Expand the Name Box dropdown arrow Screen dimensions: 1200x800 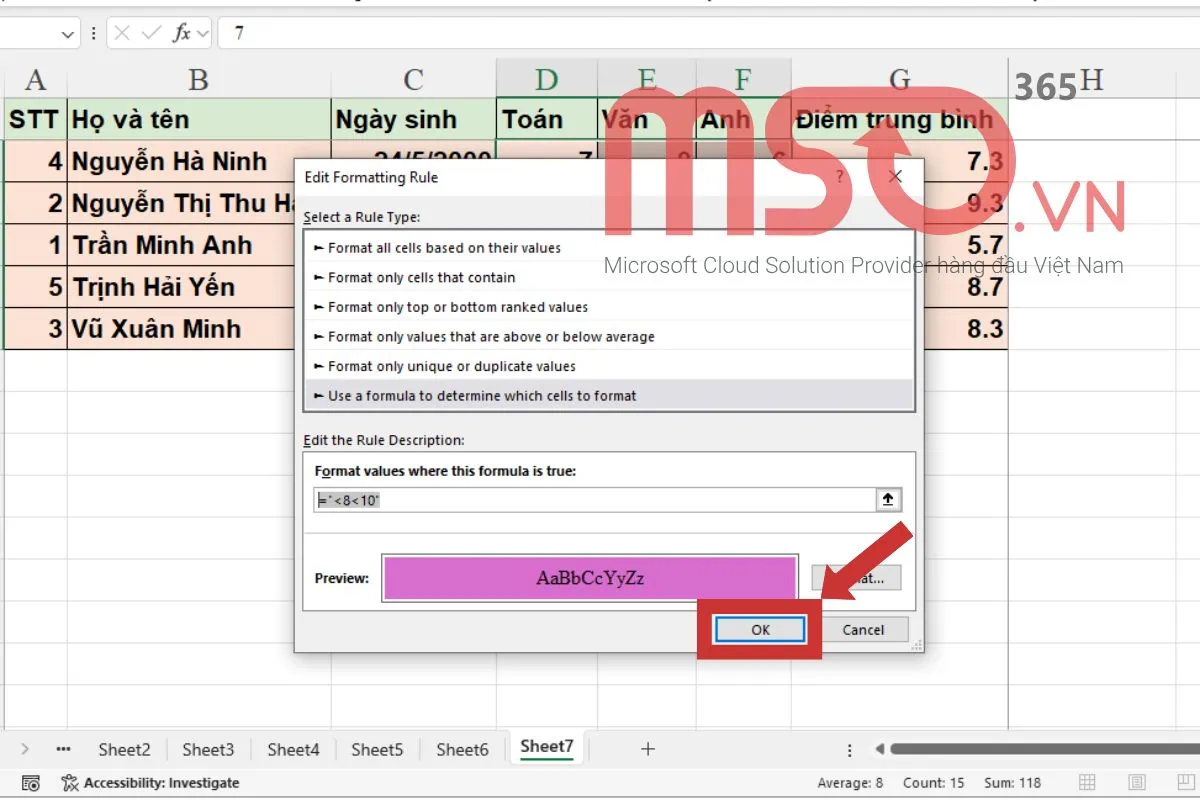click(x=68, y=33)
